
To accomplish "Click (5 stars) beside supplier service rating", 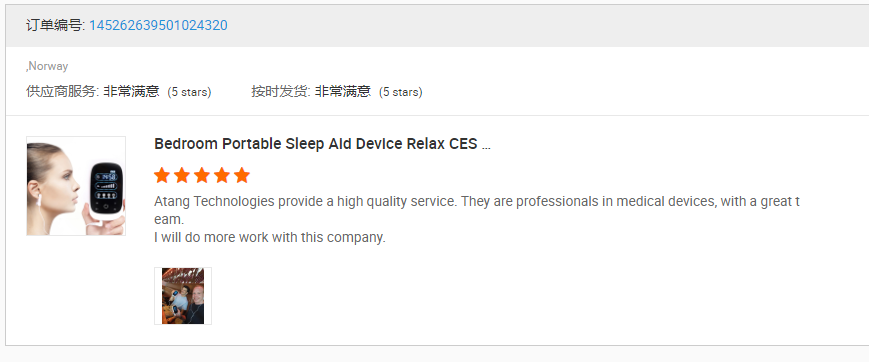I will pos(190,92).
